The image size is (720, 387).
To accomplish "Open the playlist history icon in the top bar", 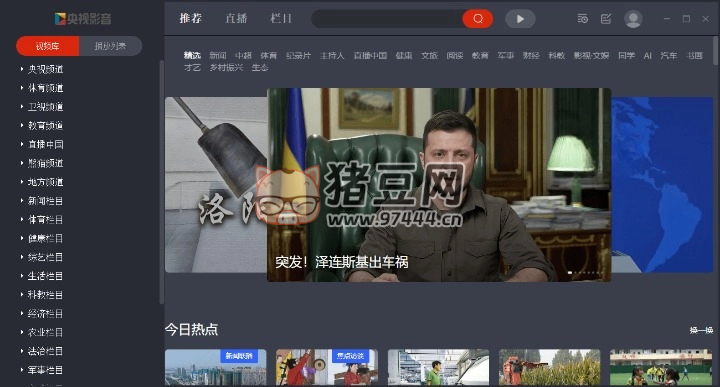I will [582, 19].
